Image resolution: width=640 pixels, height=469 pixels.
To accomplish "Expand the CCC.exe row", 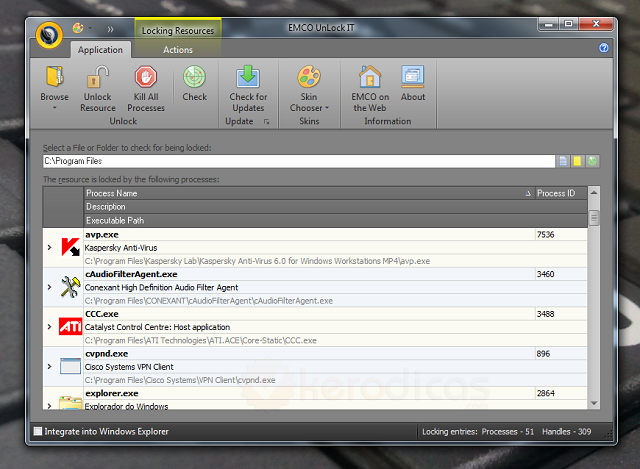I will pyautogui.click(x=49, y=327).
